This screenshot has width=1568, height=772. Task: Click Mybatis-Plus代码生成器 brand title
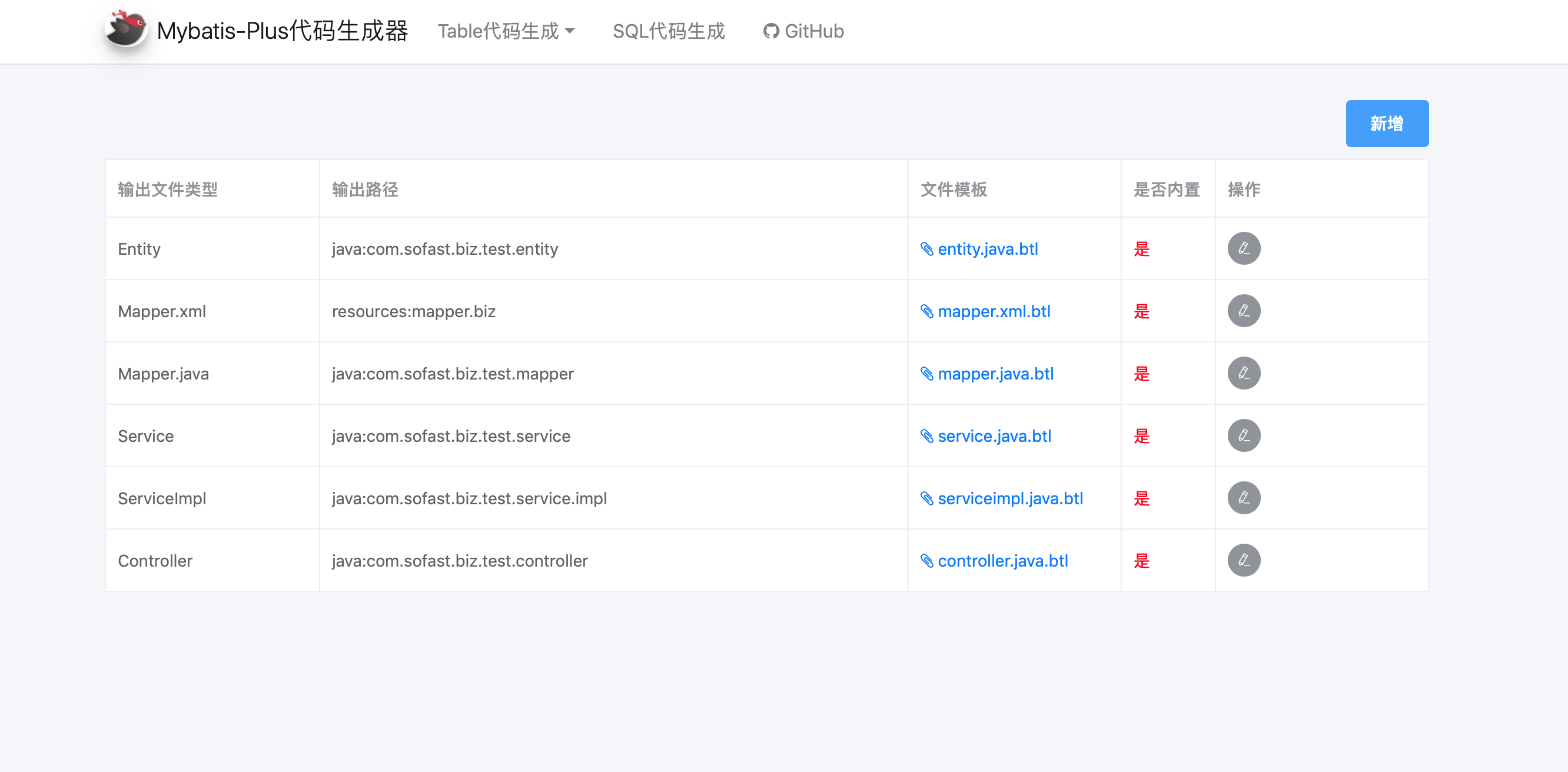click(282, 31)
